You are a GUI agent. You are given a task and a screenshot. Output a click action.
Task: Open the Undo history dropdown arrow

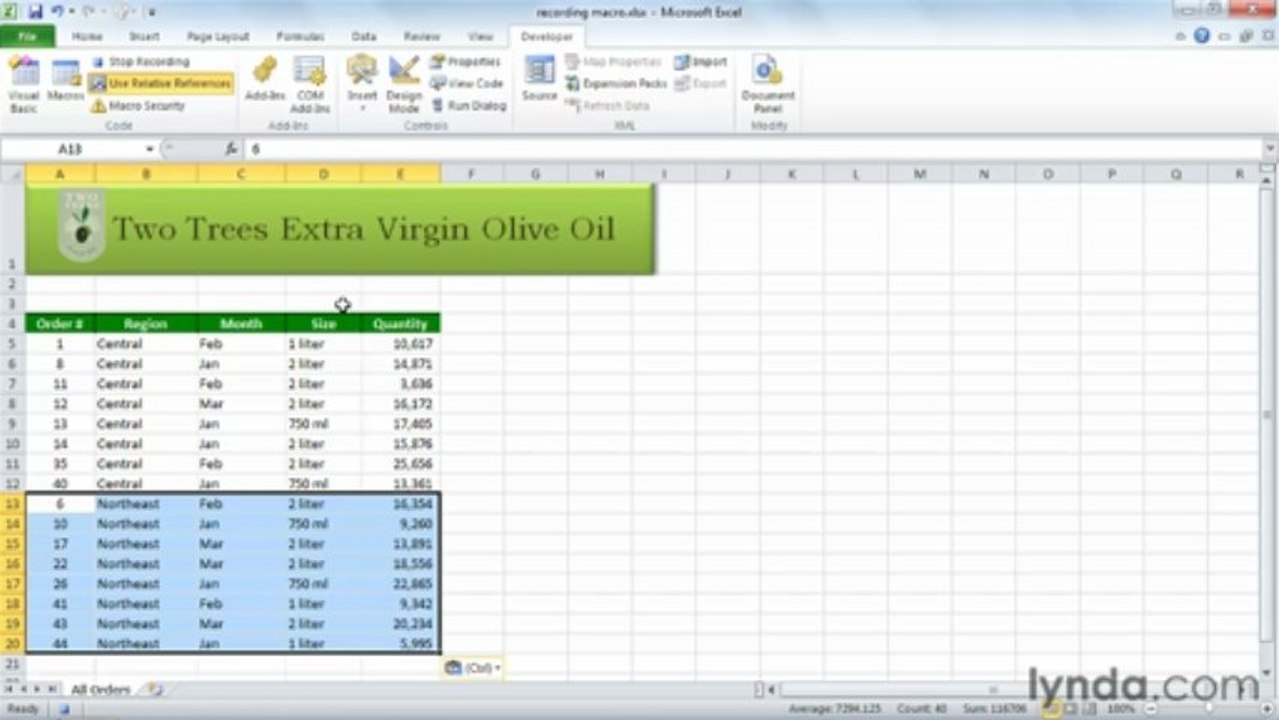tap(70, 12)
